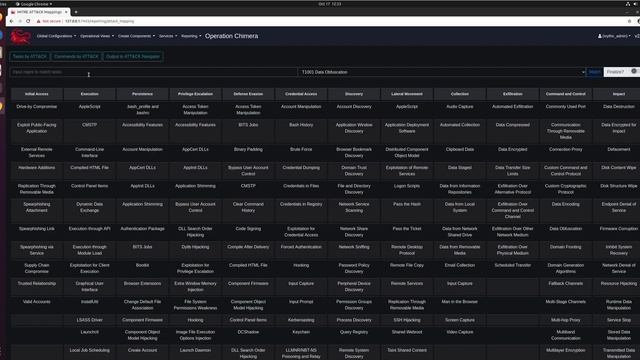The image size is (640, 360).
Task: Switch to Tasks by ATT&CK tab
Action: [x=29, y=56]
